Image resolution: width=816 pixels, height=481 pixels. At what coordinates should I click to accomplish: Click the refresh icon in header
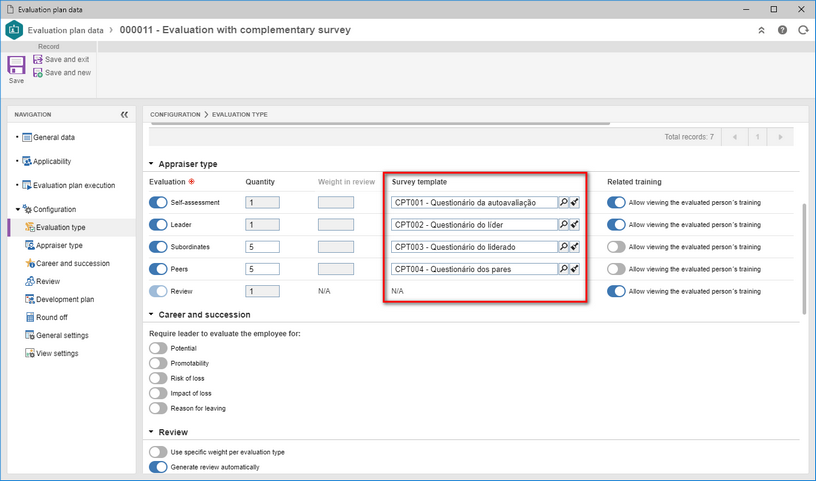(803, 30)
